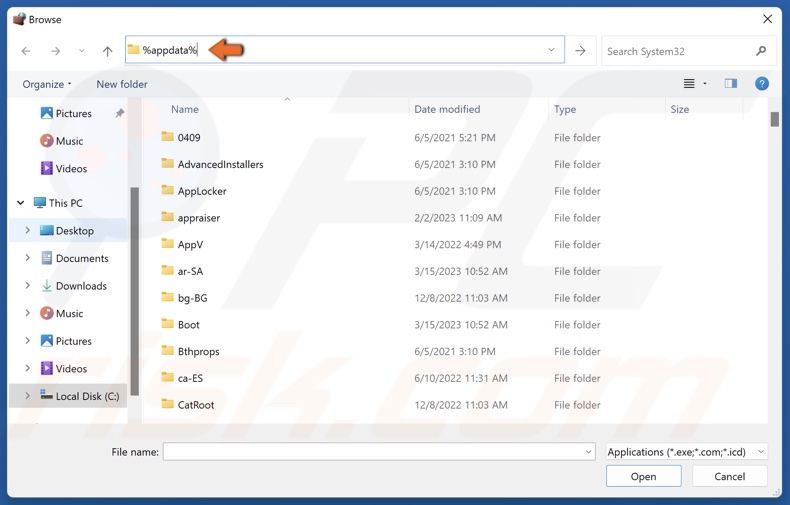
Task: Expand the Desktop tree node
Action: point(27,230)
